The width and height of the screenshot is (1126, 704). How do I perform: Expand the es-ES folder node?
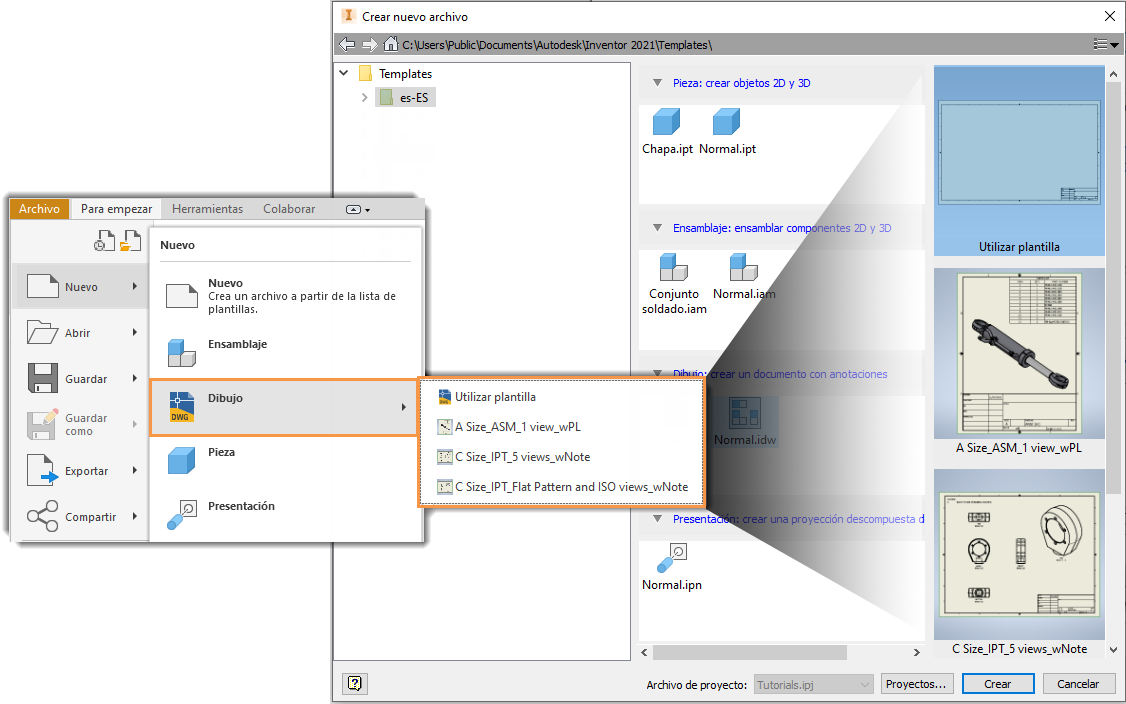click(364, 97)
